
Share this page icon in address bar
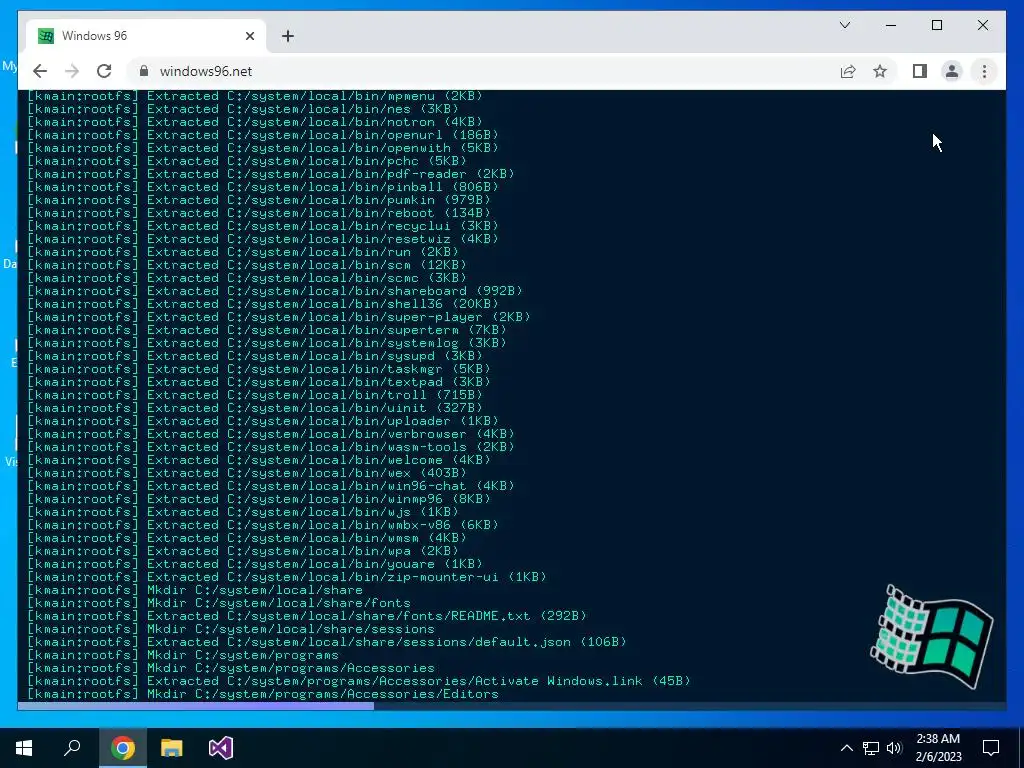pyautogui.click(x=848, y=71)
